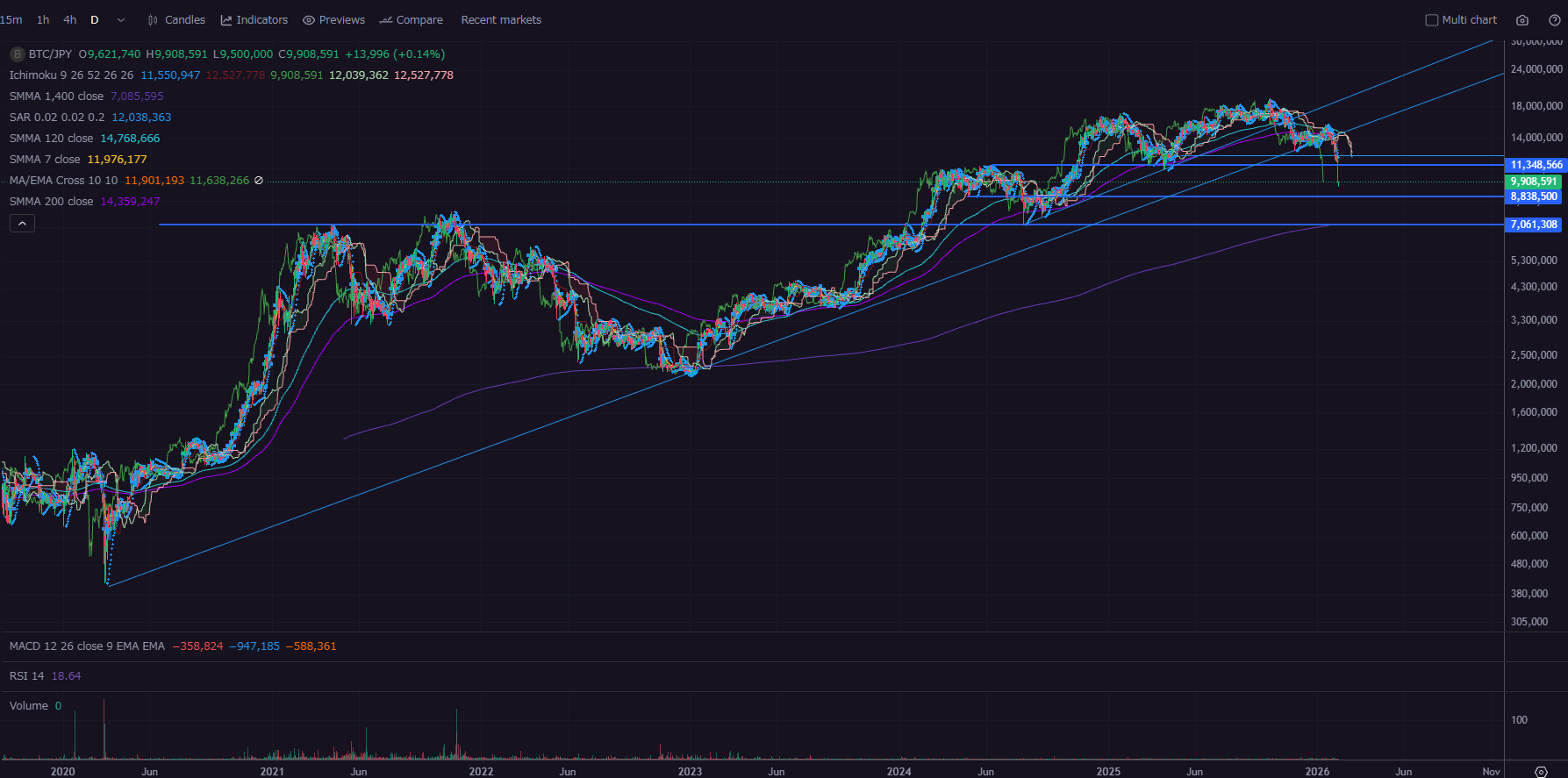Enable the Multi chart checkbox
Image resolution: width=1568 pixels, height=778 pixels.
click(1432, 20)
